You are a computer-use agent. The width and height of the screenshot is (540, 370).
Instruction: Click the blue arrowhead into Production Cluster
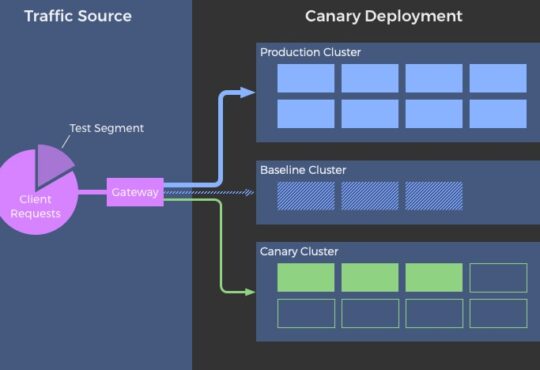point(247,92)
